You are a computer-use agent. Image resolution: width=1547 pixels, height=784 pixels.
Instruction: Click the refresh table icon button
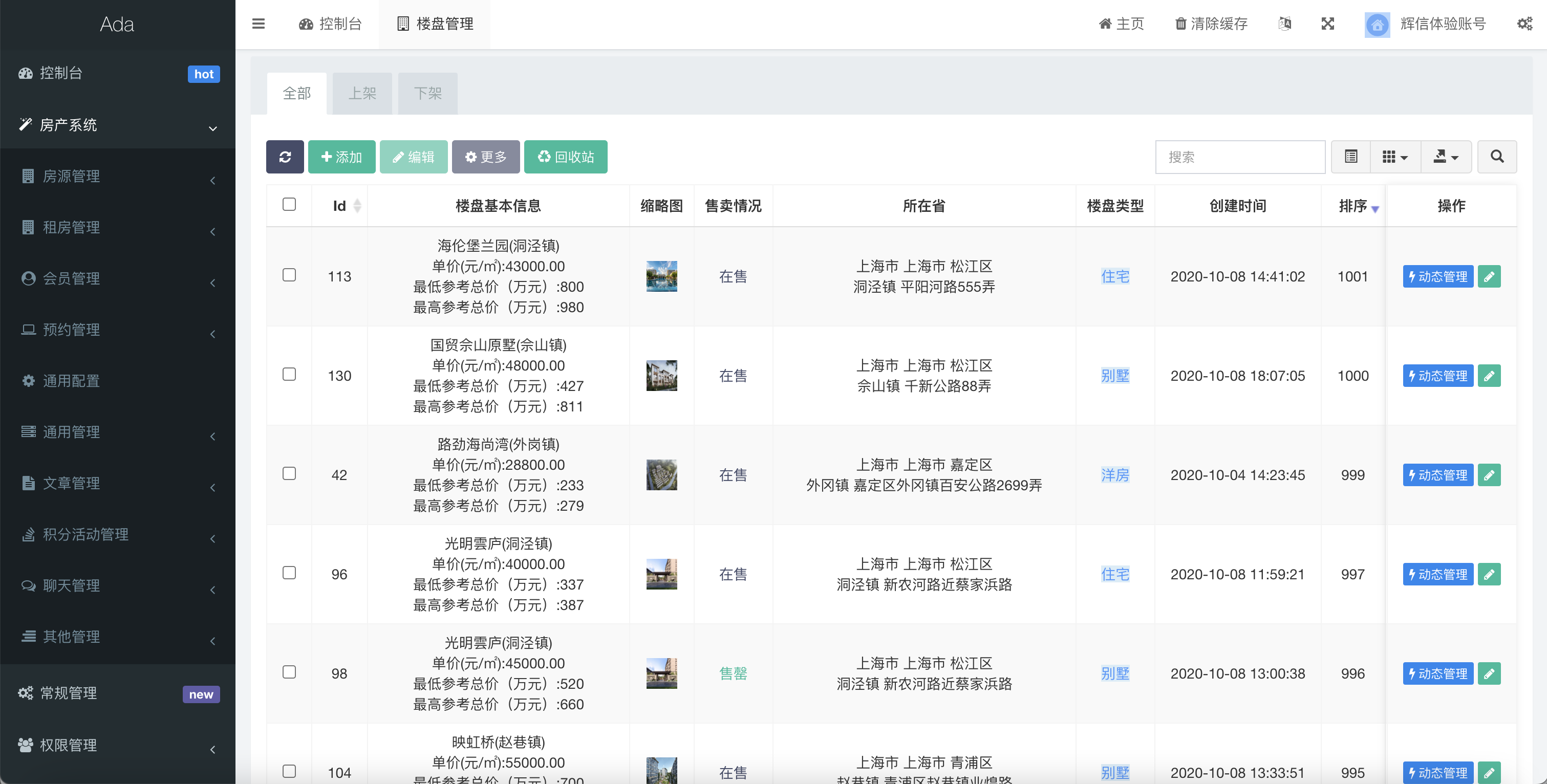tap(285, 157)
